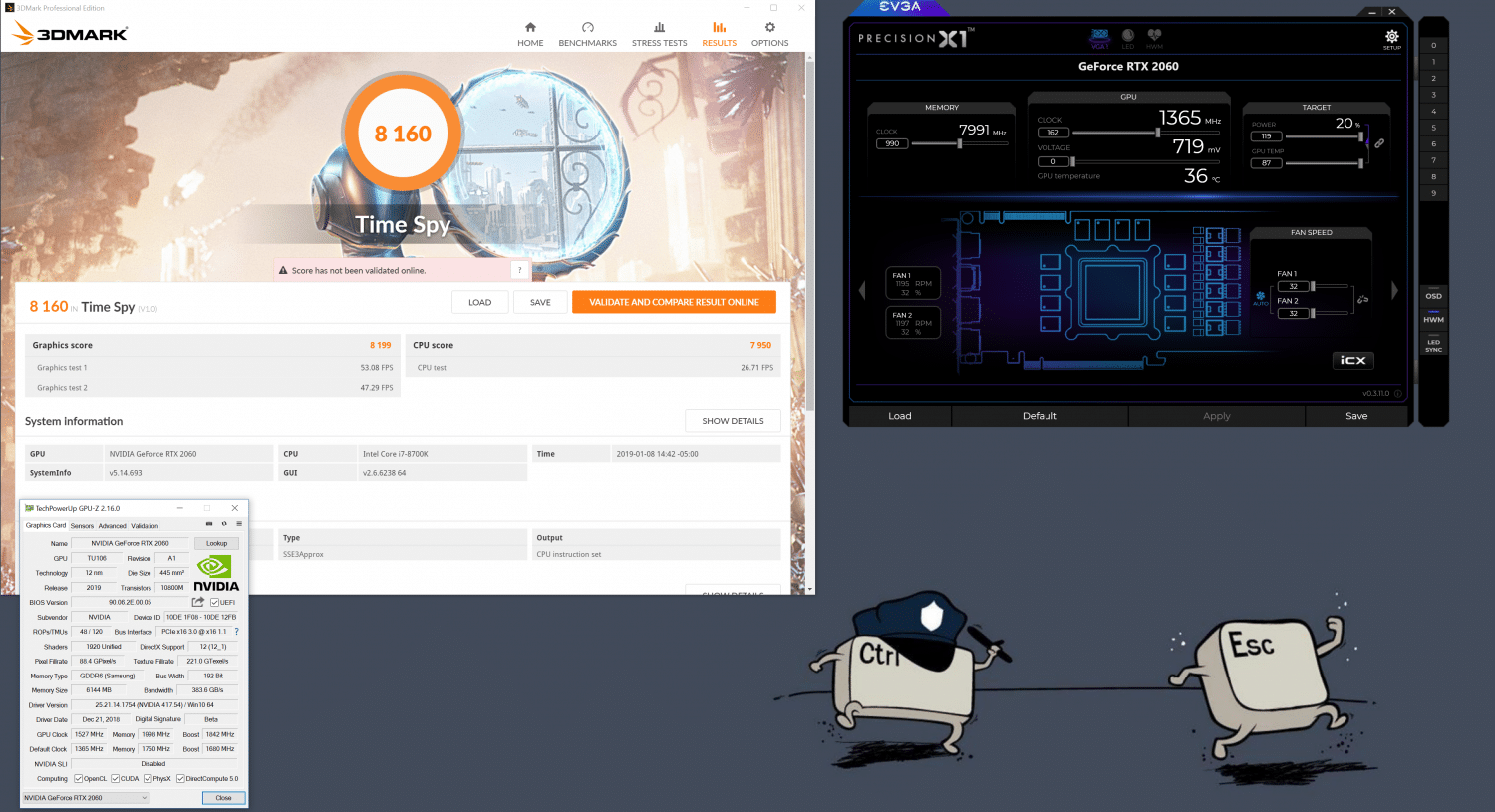Open the LED section in Precision X1

1128,39
